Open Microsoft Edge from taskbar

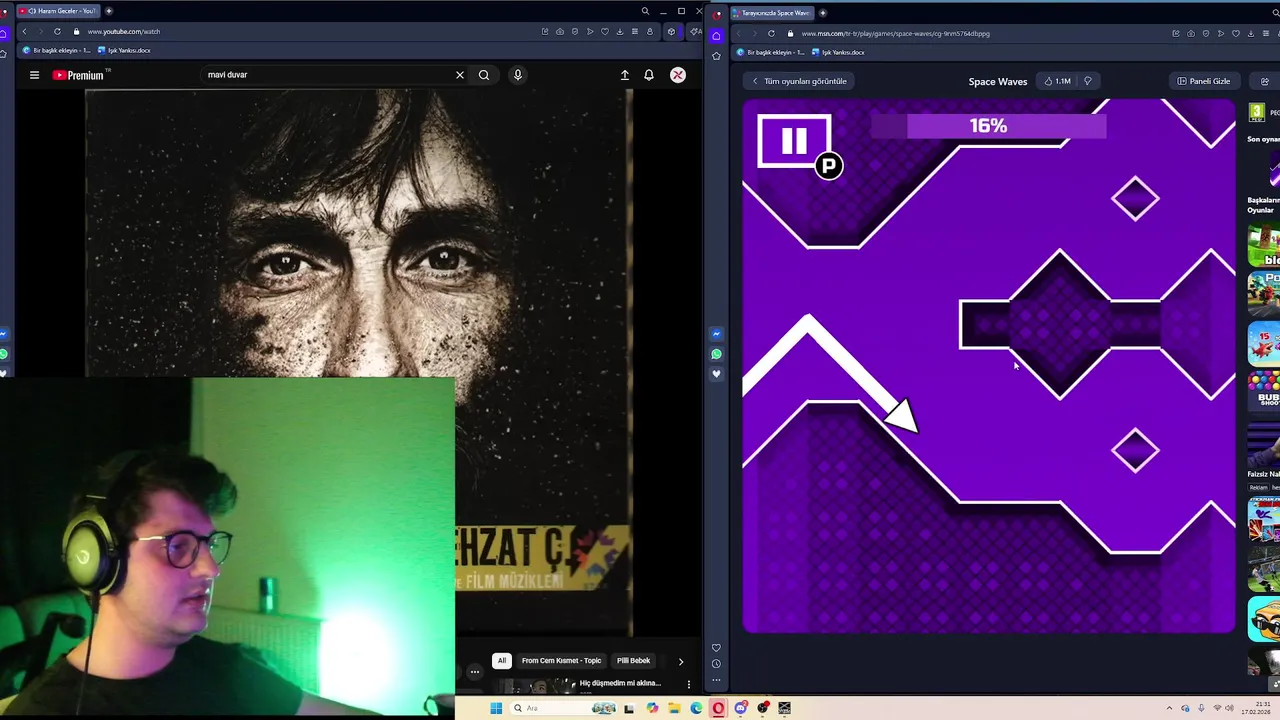pos(697,708)
